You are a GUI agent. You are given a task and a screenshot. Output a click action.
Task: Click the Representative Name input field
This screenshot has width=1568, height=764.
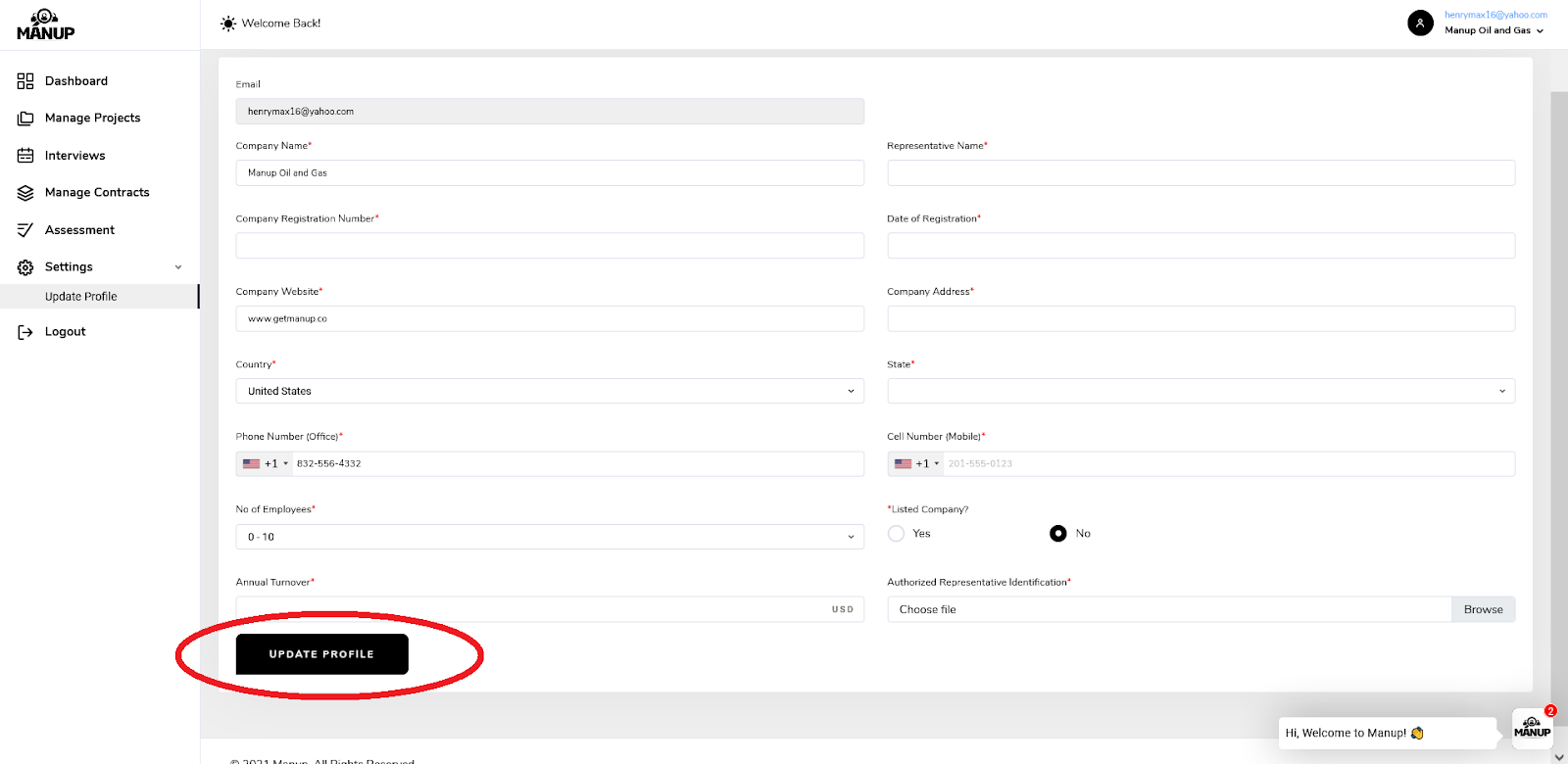[x=1201, y=172]
